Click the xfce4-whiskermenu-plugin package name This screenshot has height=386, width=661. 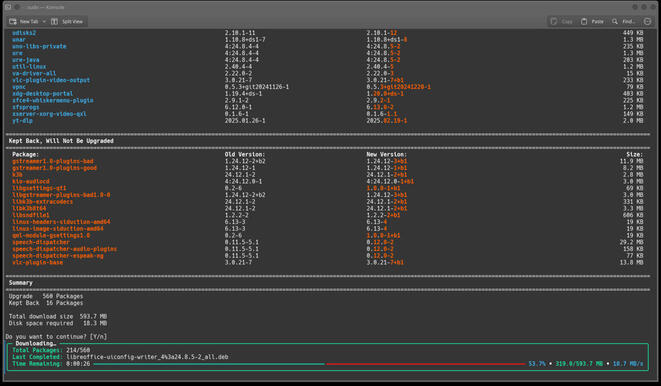click(53, 100)
